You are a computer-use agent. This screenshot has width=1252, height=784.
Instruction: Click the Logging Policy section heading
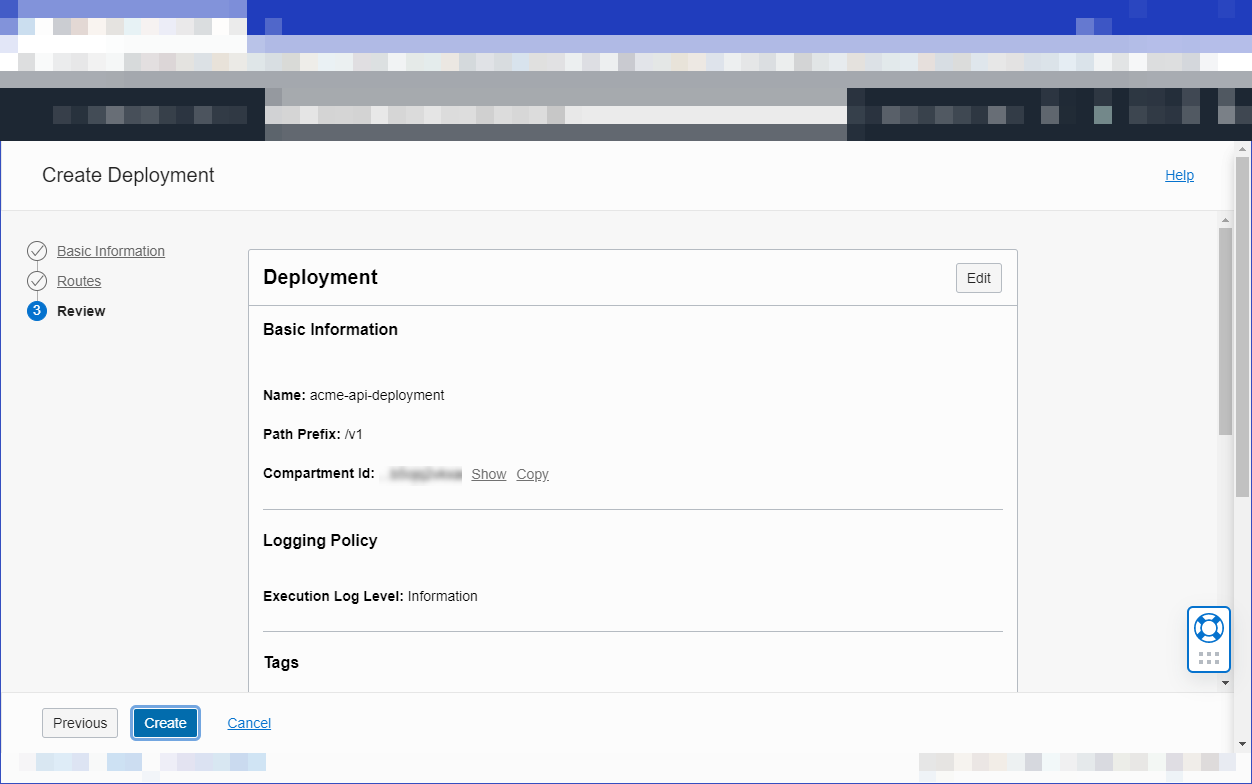[320, 540]
